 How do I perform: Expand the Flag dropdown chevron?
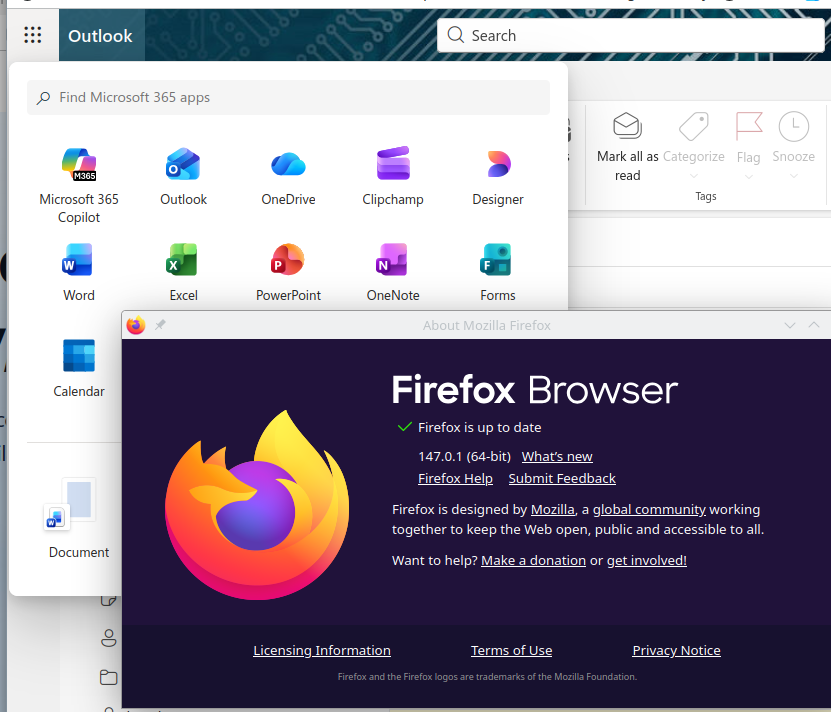click(x=749, y=177)
